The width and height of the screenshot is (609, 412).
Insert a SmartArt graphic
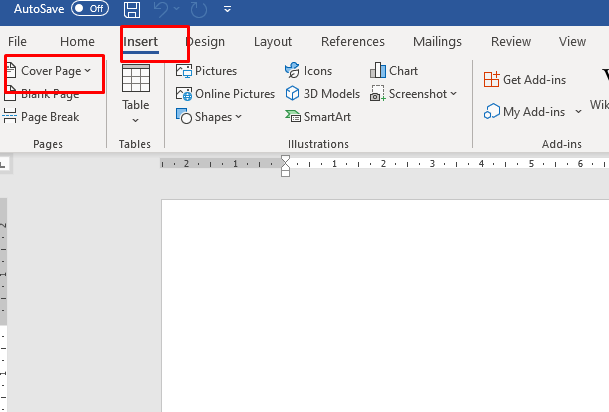[322, 117]
